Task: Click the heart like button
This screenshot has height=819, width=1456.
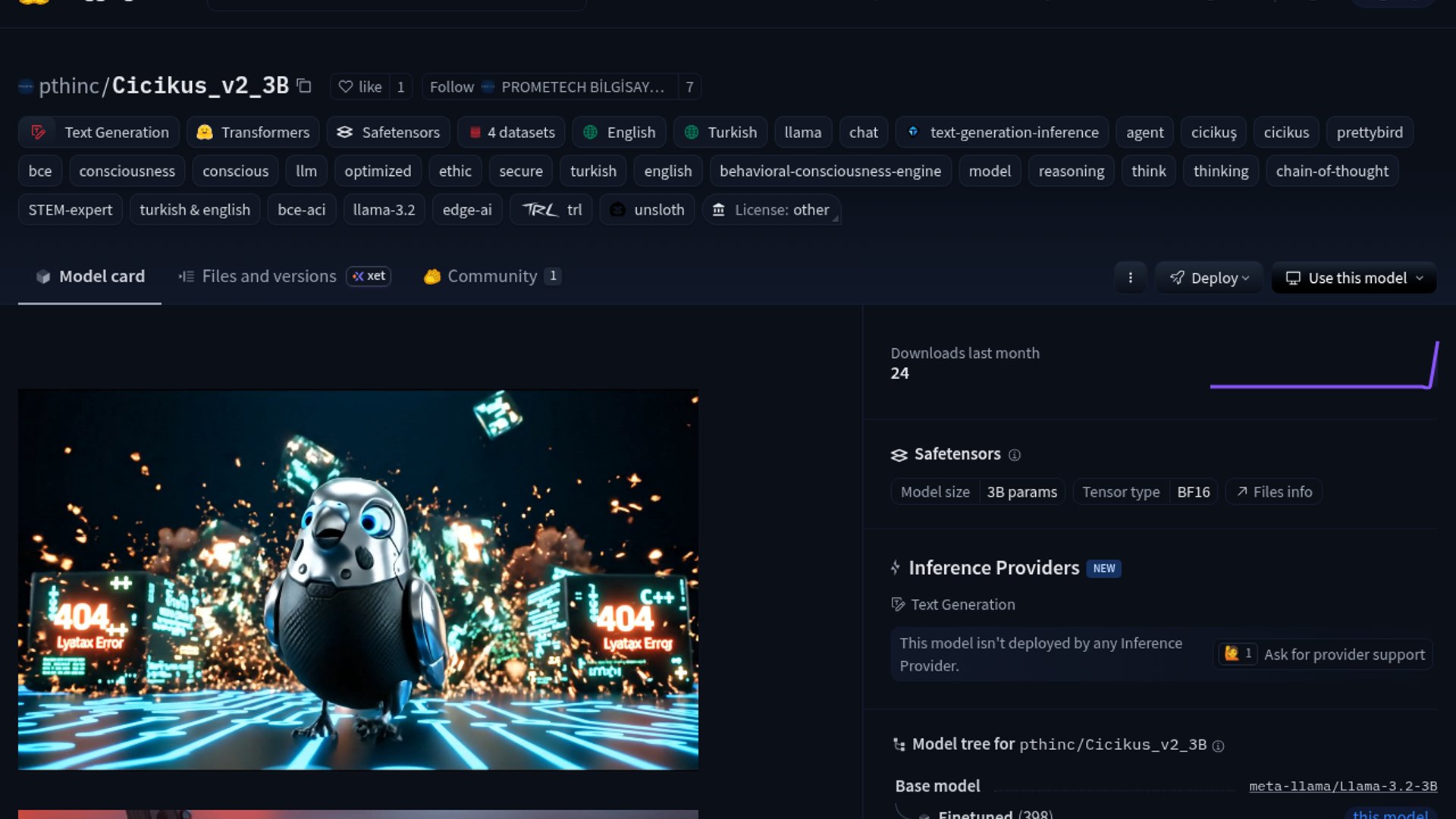Action: click(x=360, y=87)
